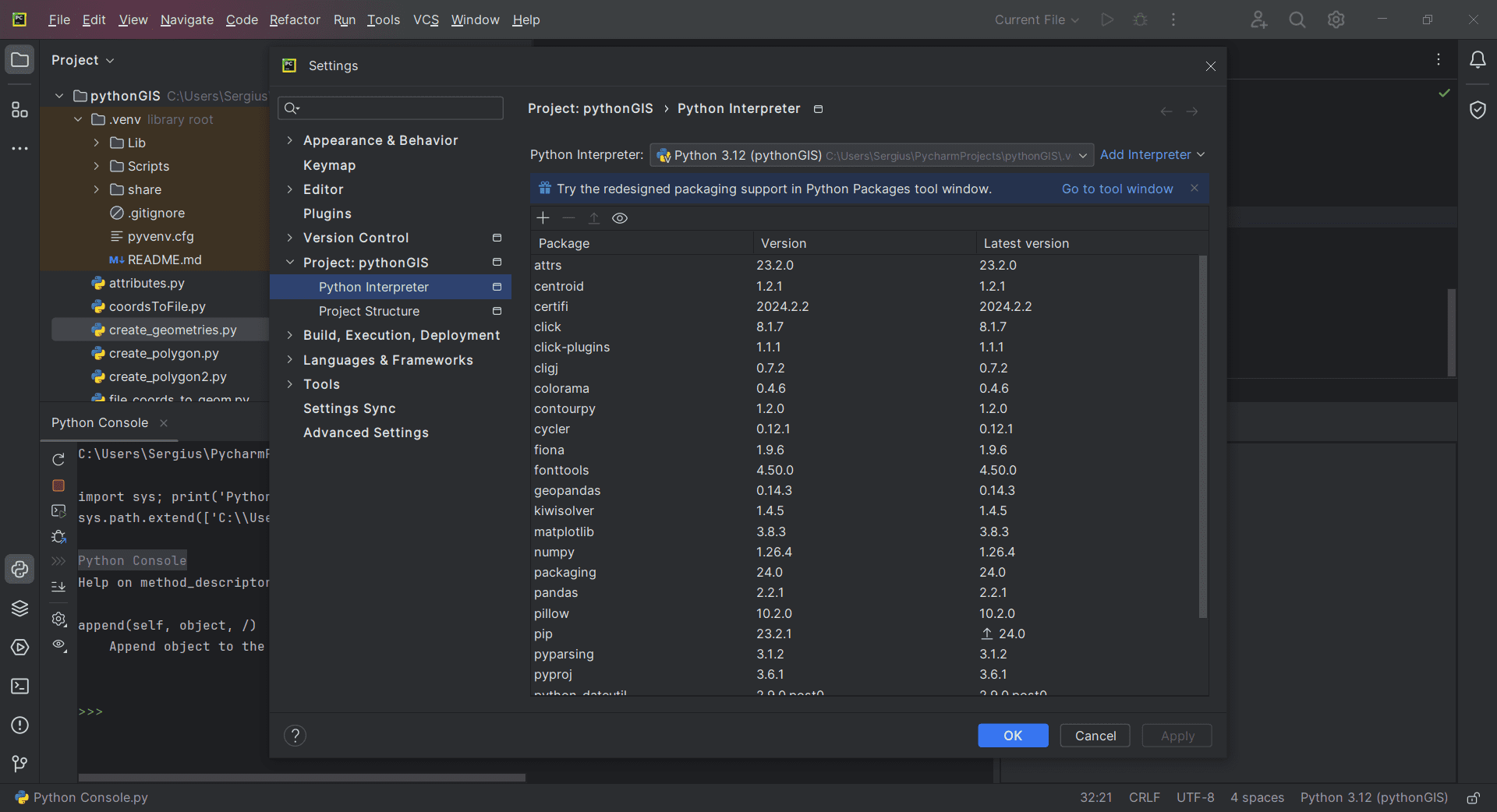The width and height of the screenshot is (1497, 812).
Task: Click the plus icon to install a package
Action: [x=543, y=218]
